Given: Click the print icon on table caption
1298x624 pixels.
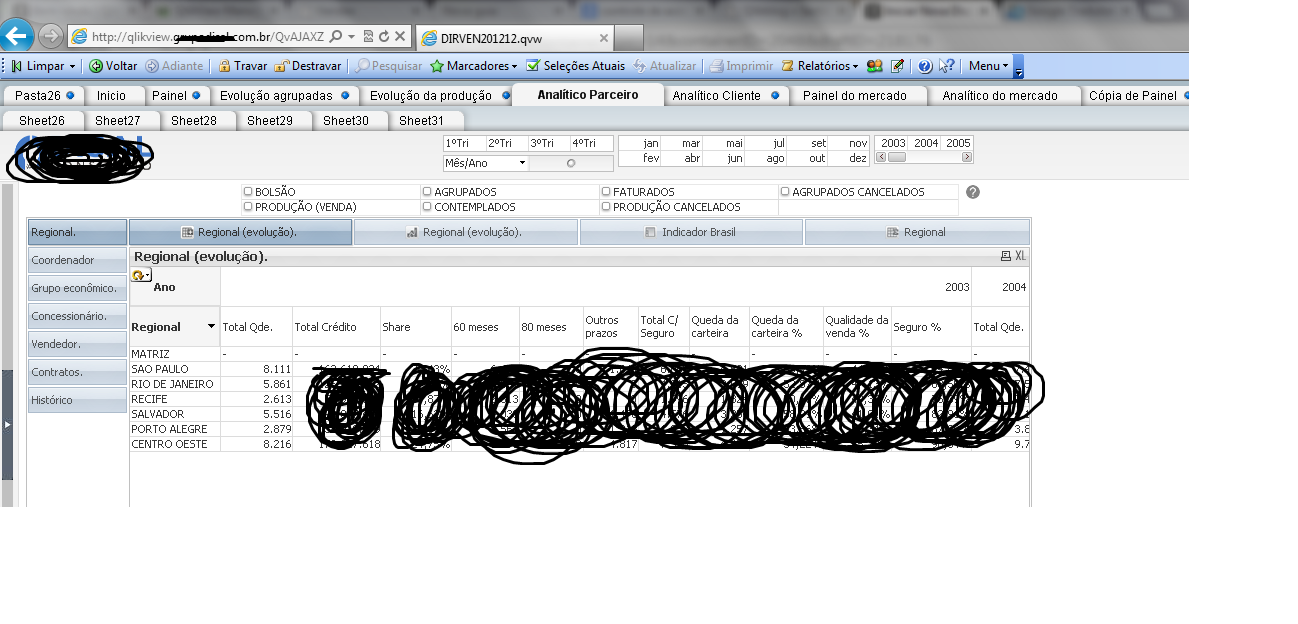Looking at the screenshot, I should point(1006,257).
